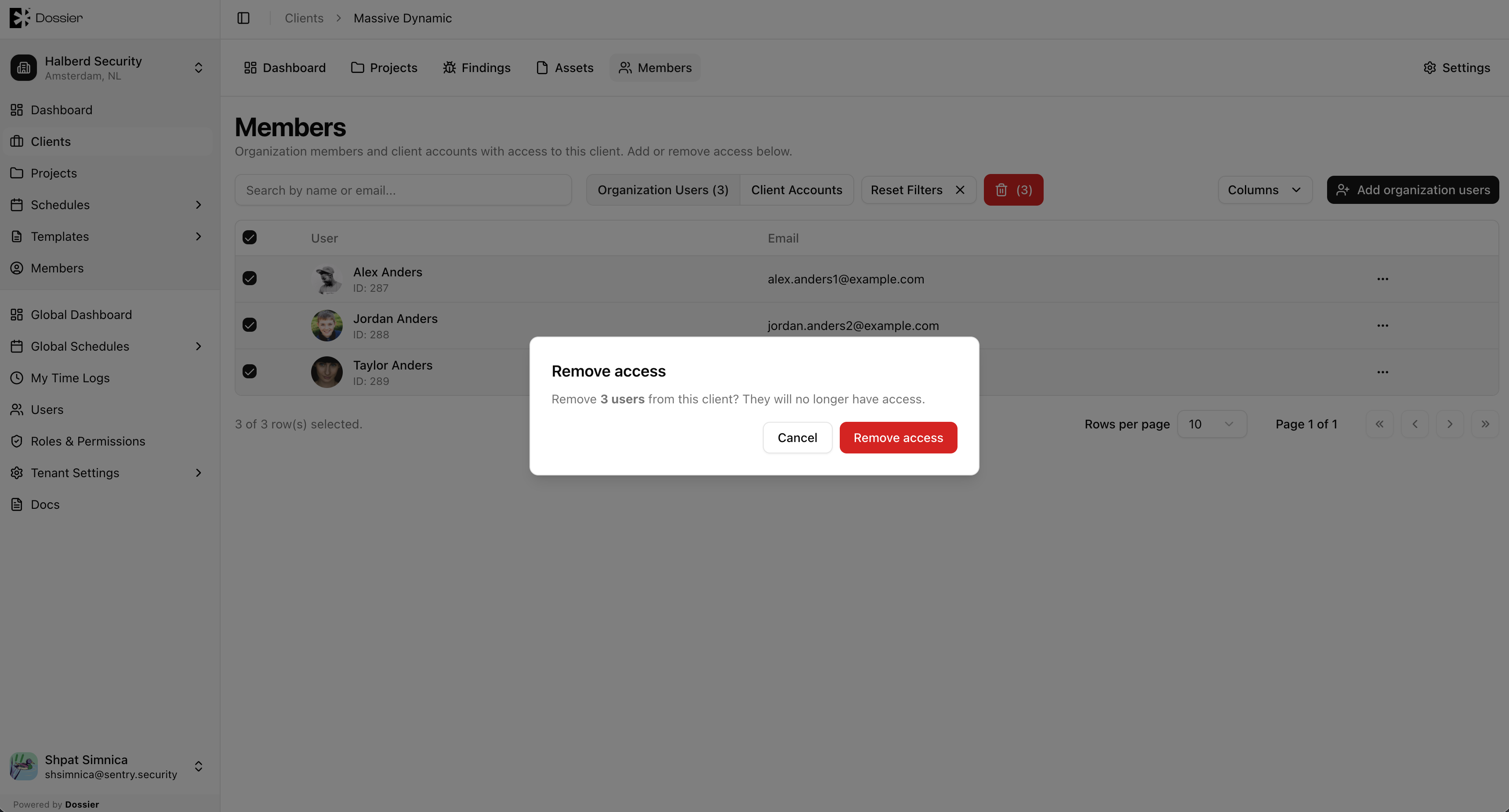Screen dimensions: 1509x812
Task: Click the X icon in Reset Filters
Action: tap(960, 190)
